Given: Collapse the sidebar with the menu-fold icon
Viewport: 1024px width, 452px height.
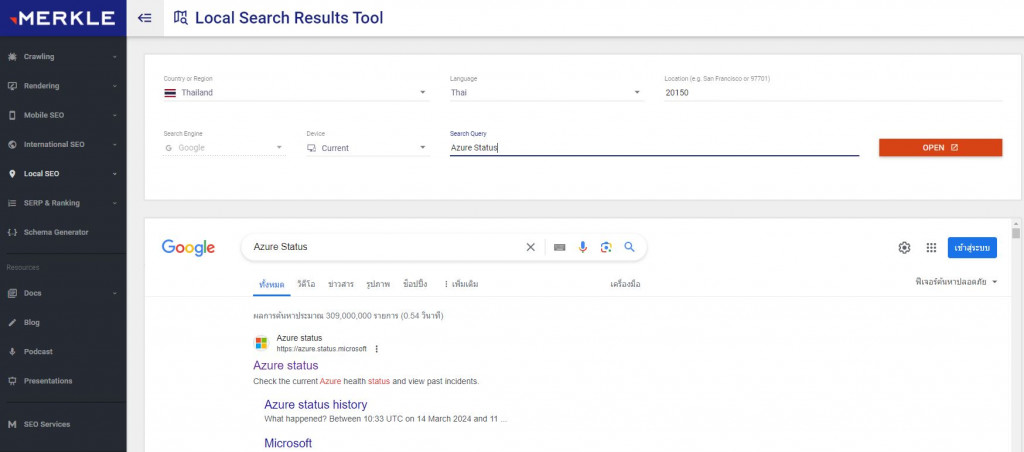Looking at the screenshot, I should (144, 18).
